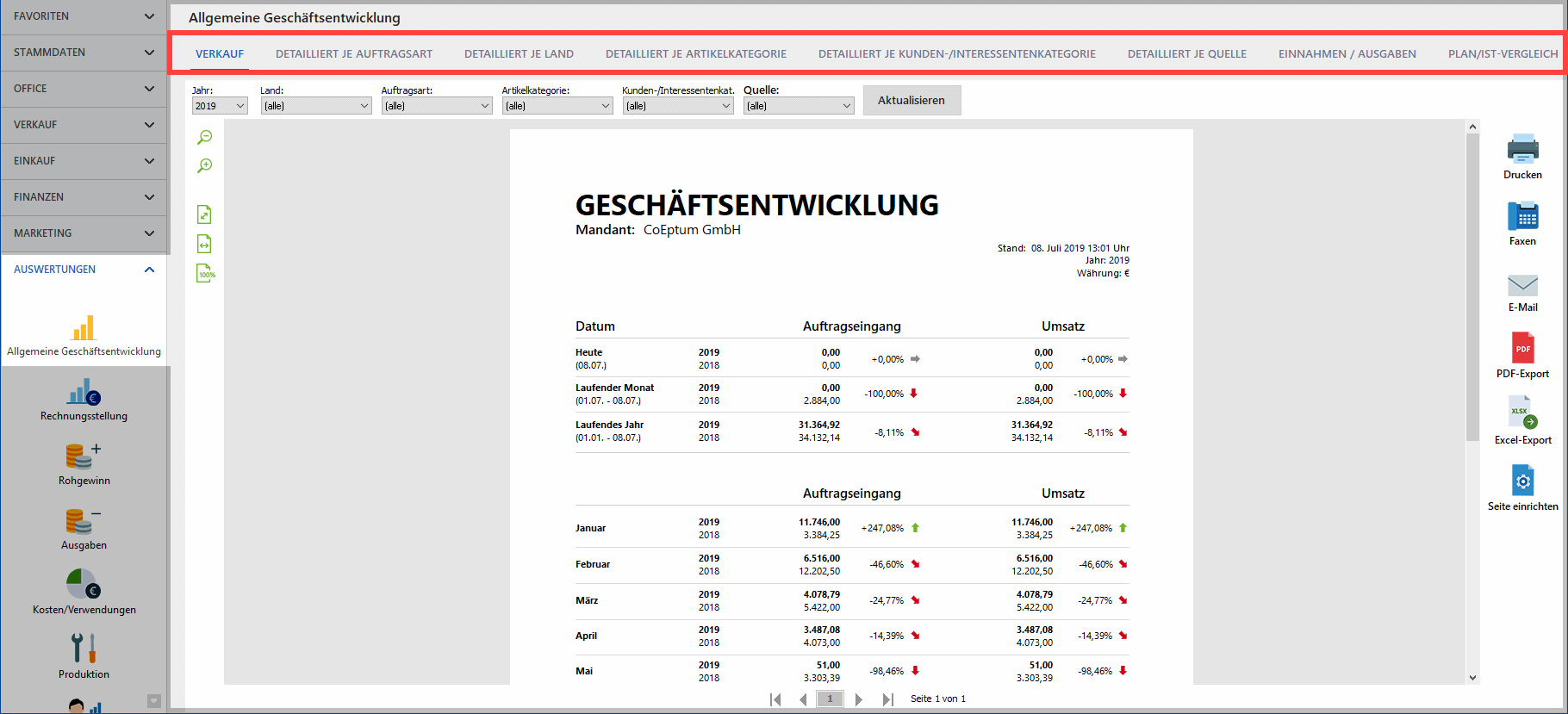This screenshot has width=1568, height=714.
Task: Click the report scrollbar up arrow
Action: (x=1472, y=127)
